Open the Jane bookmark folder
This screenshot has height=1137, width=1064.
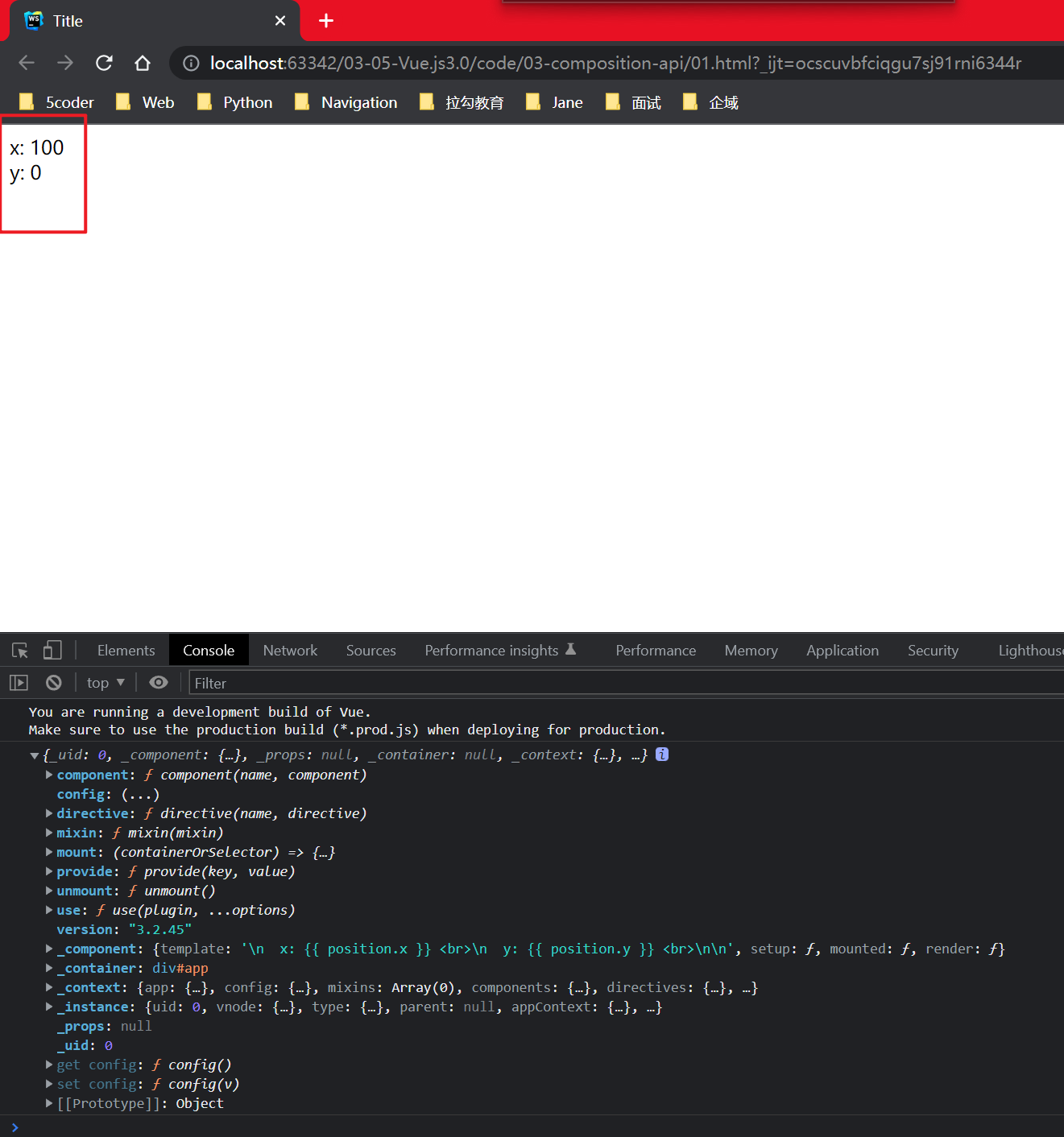554,102
